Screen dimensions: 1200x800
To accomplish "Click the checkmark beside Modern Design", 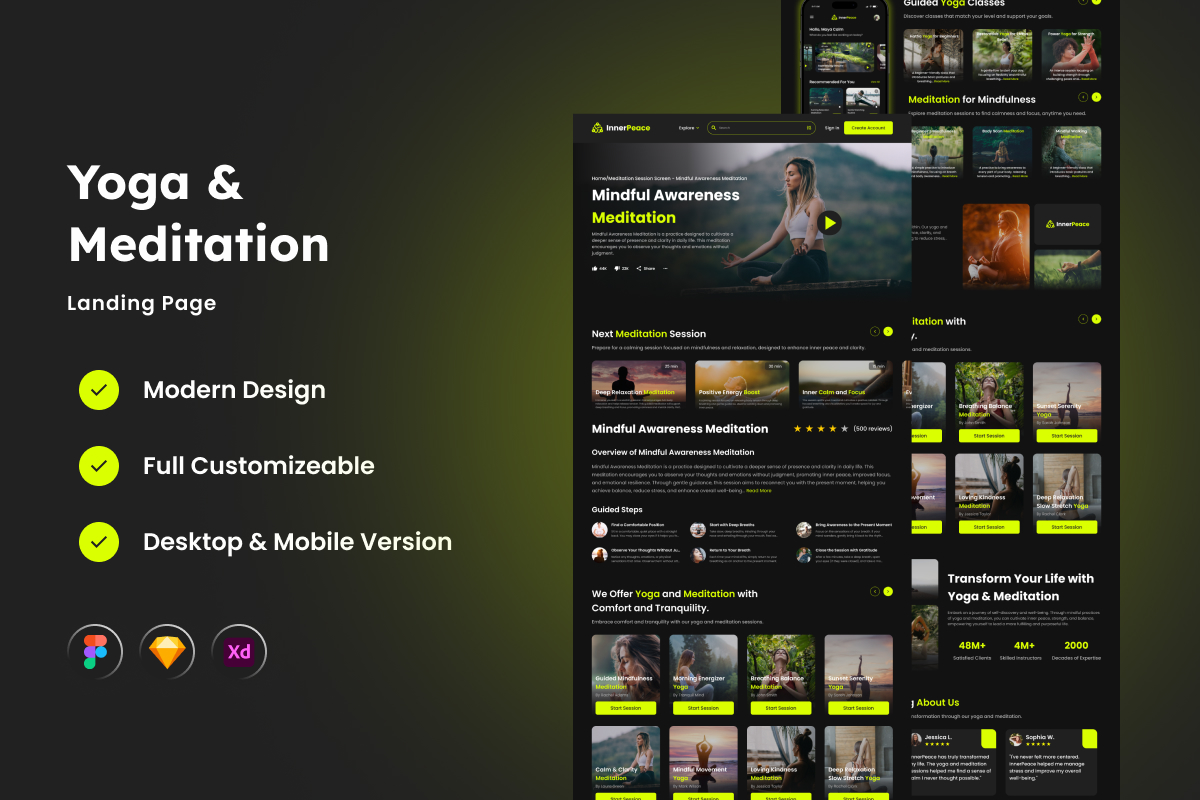I will coord(99,390).
